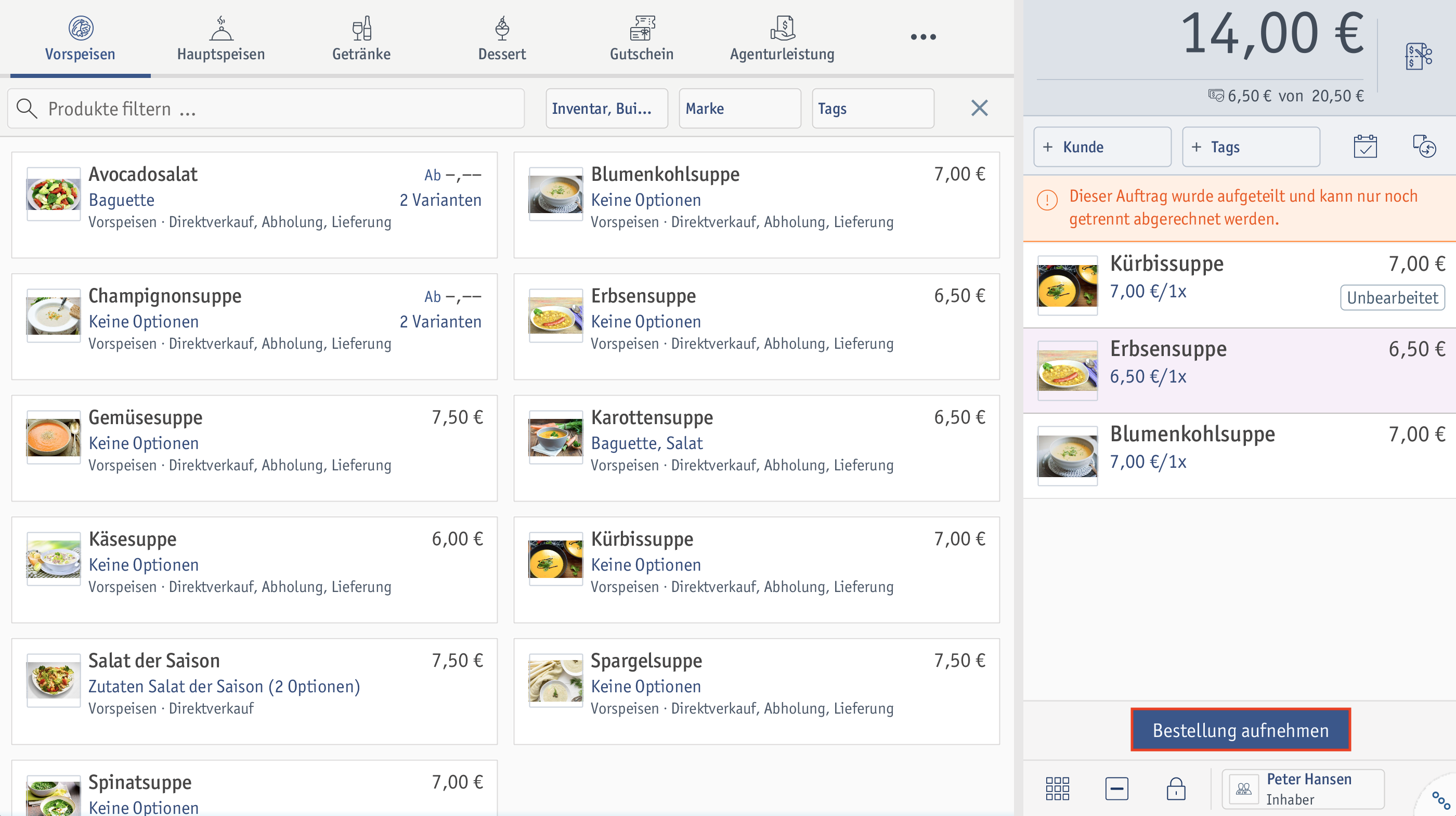
Task: Open Peter Hansen user profile
Action: pos(1303,789)
